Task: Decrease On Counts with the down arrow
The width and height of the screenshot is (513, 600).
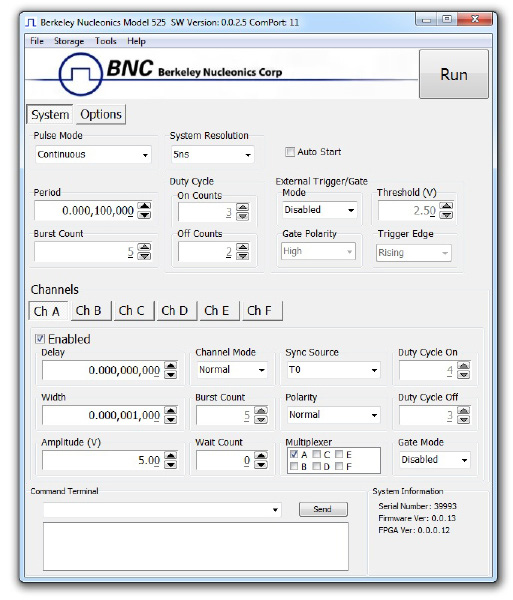Action: (x=243, y=216)
